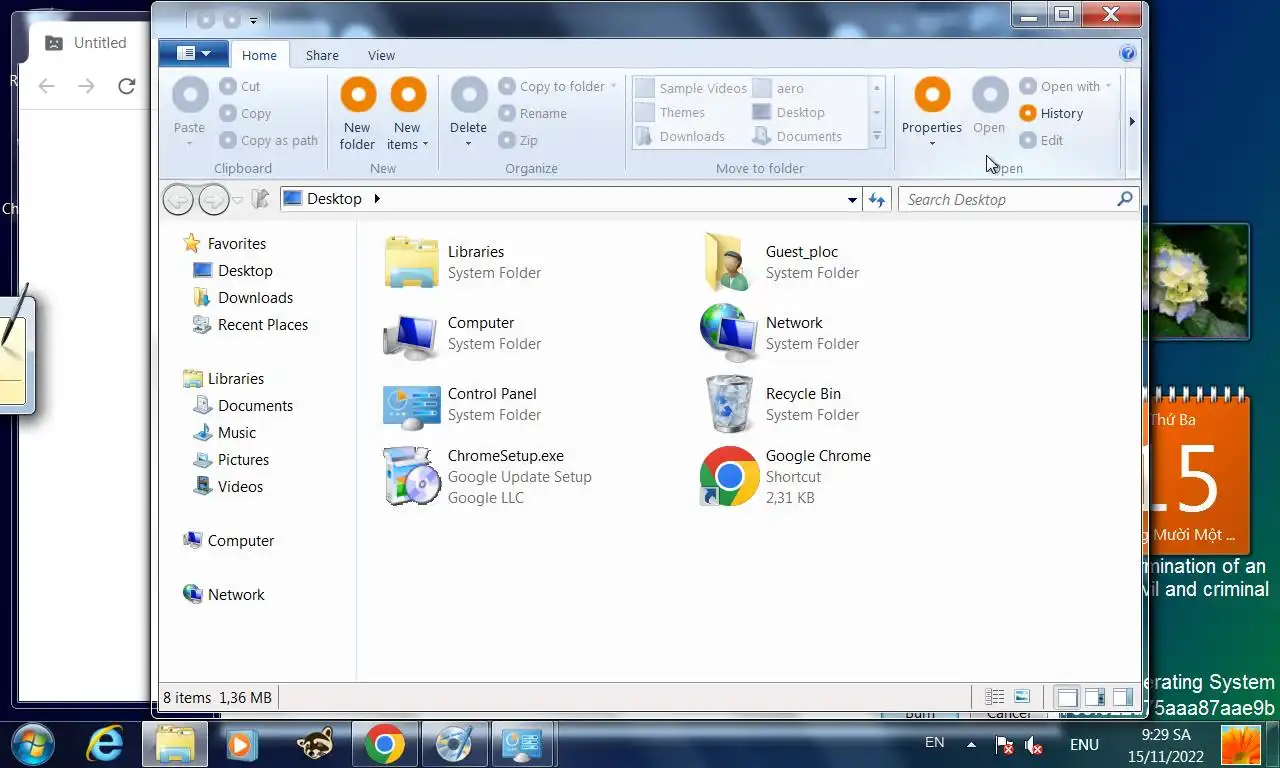Open Internet Explorer from the taskbar

pyautogui.click(x=104, y=744)
